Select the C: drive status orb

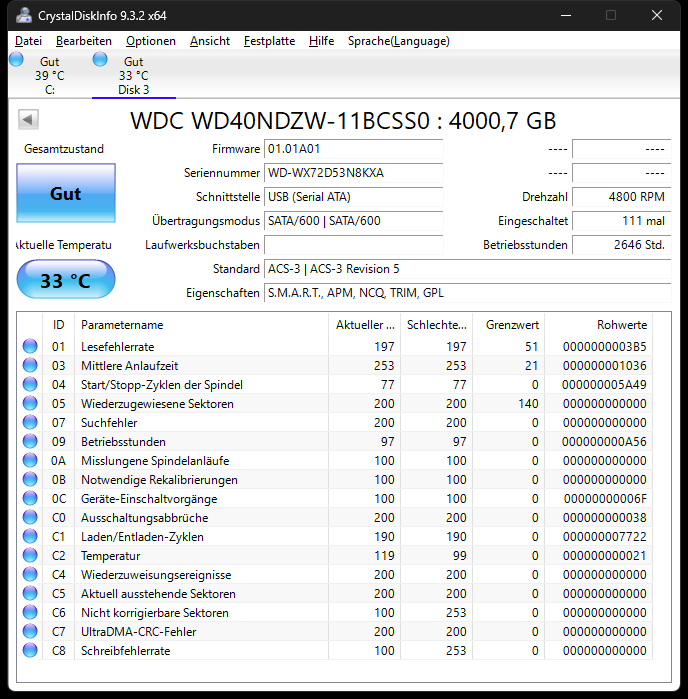[16, 59]
